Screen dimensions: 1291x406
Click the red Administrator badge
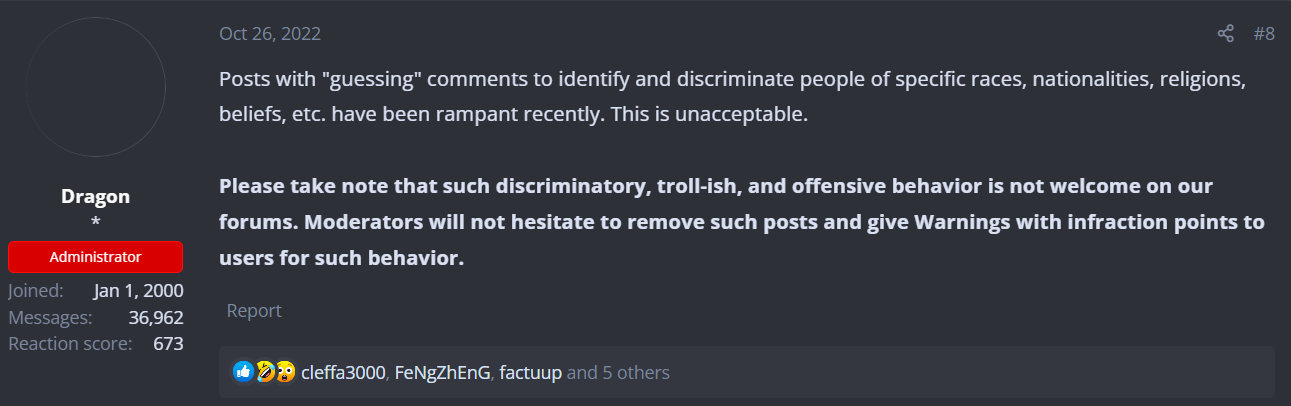pos(96,257)
